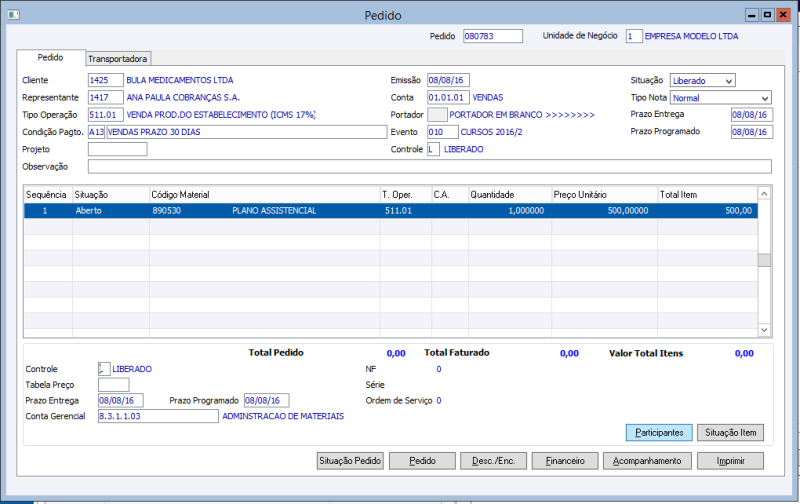Click the EMPRESA MODELO LTDA text
Image resolution: width=800 pixels, height=504 pixels.
point(691,36)
